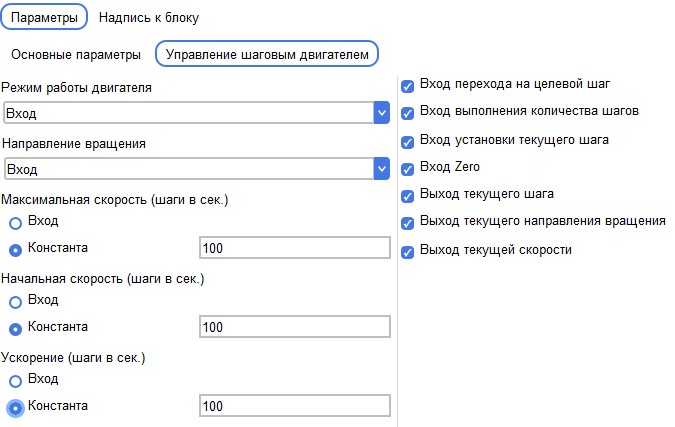This screenshot has height=427, width=675.
Task: Open the Надпись к блоку tab
Action: tap(149, 18)
